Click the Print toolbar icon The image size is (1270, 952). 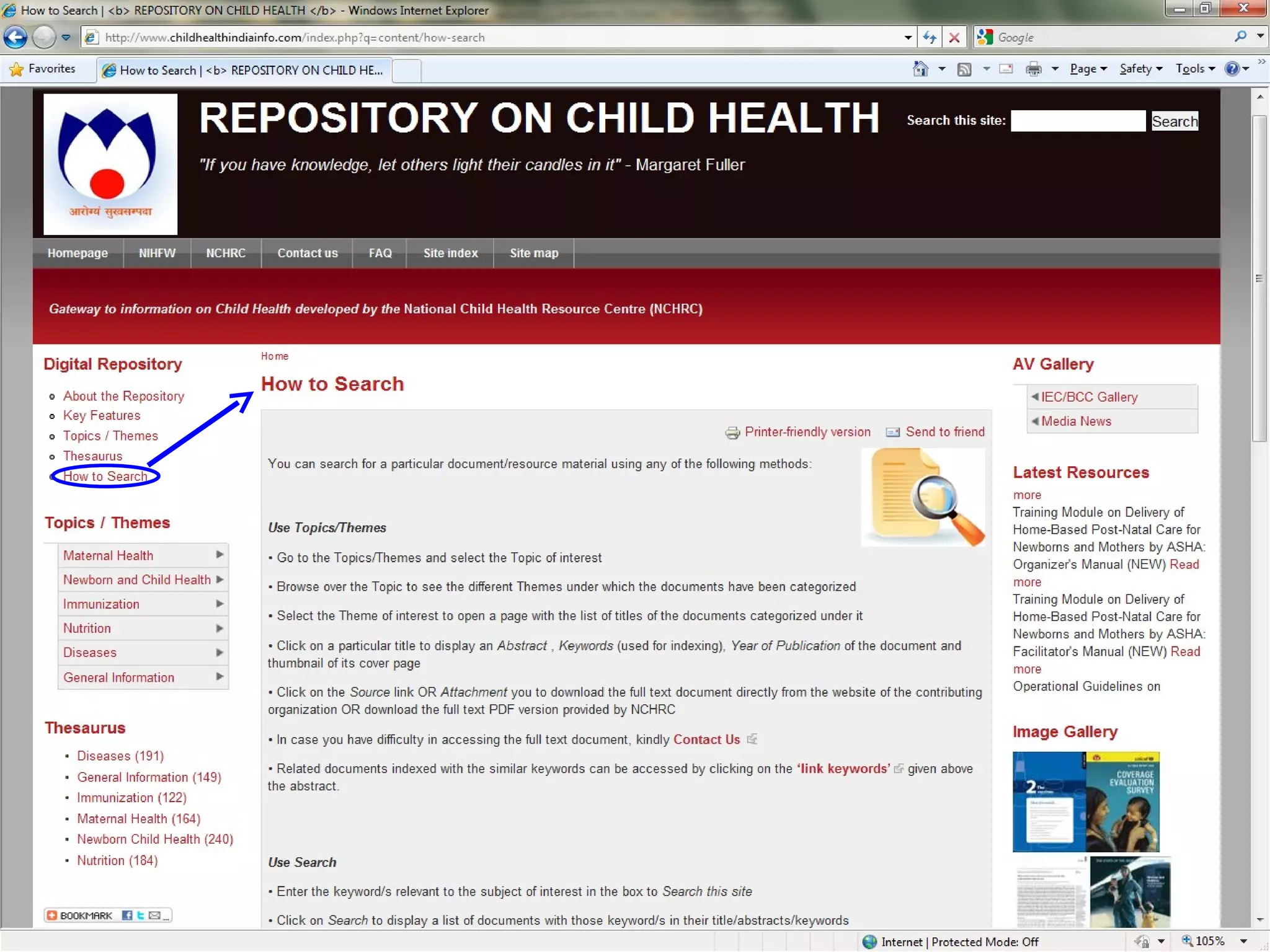pos(1033,69)
